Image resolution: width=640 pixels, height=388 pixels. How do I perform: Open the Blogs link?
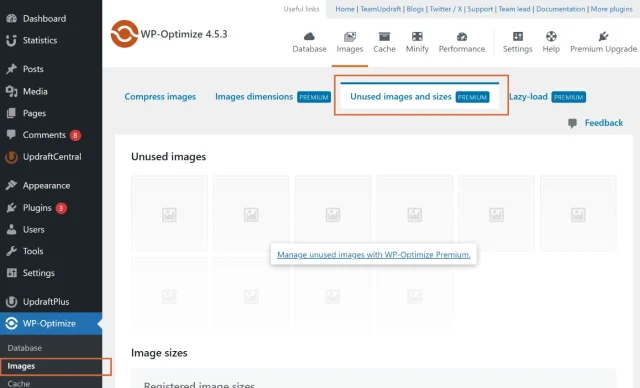(x=415, y=9)
